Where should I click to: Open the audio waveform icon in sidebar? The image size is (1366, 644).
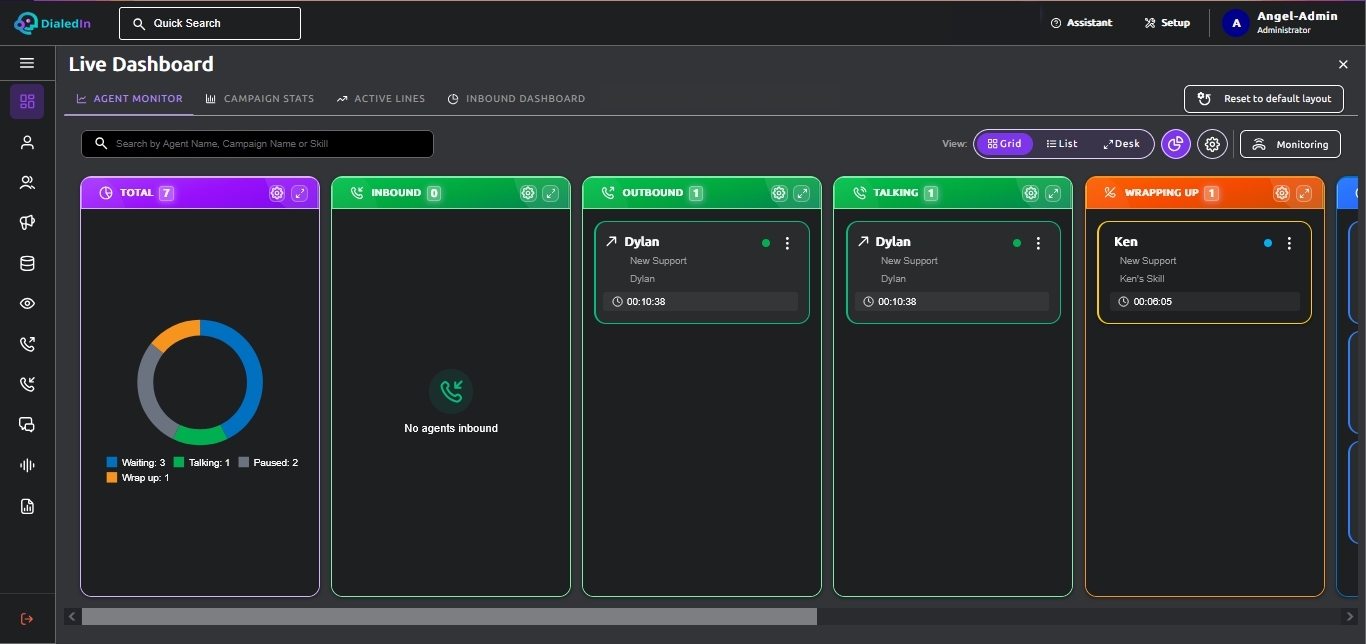coord(27,465)
